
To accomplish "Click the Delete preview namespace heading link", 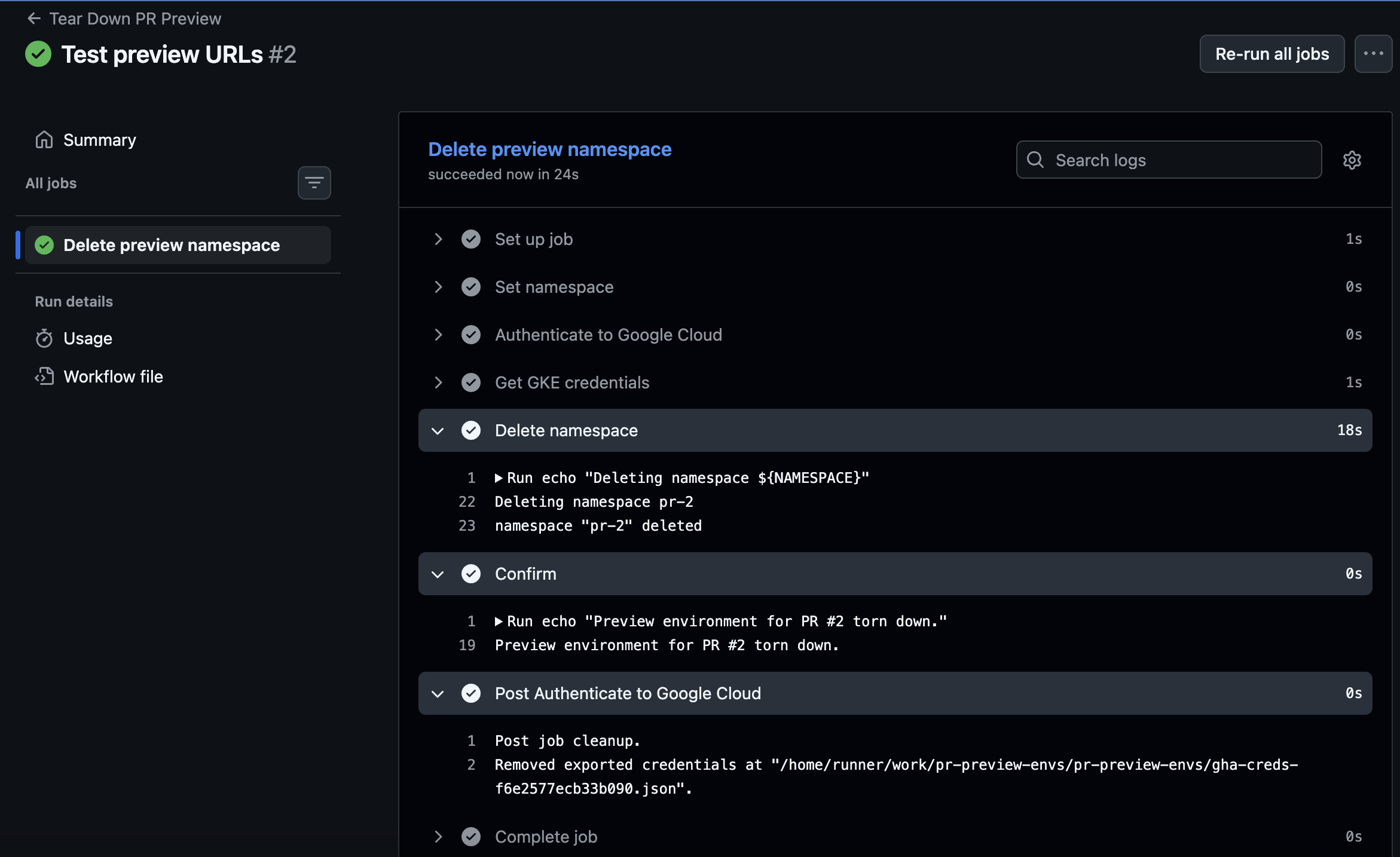I will [549, 149].
